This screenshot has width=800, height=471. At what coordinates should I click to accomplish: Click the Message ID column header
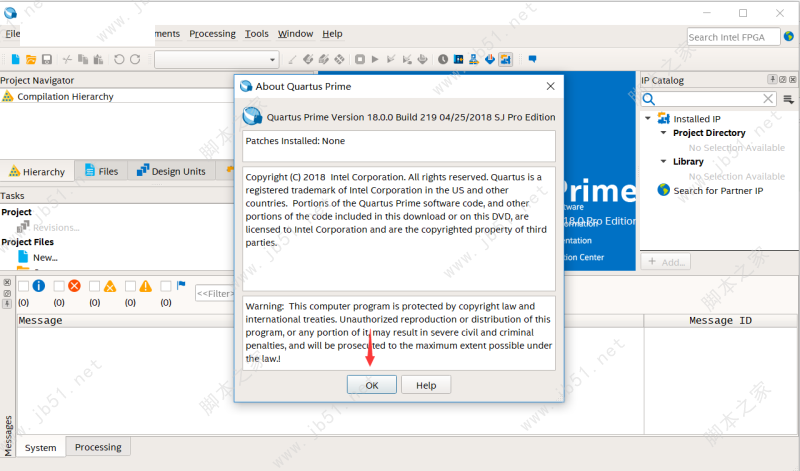720,320
